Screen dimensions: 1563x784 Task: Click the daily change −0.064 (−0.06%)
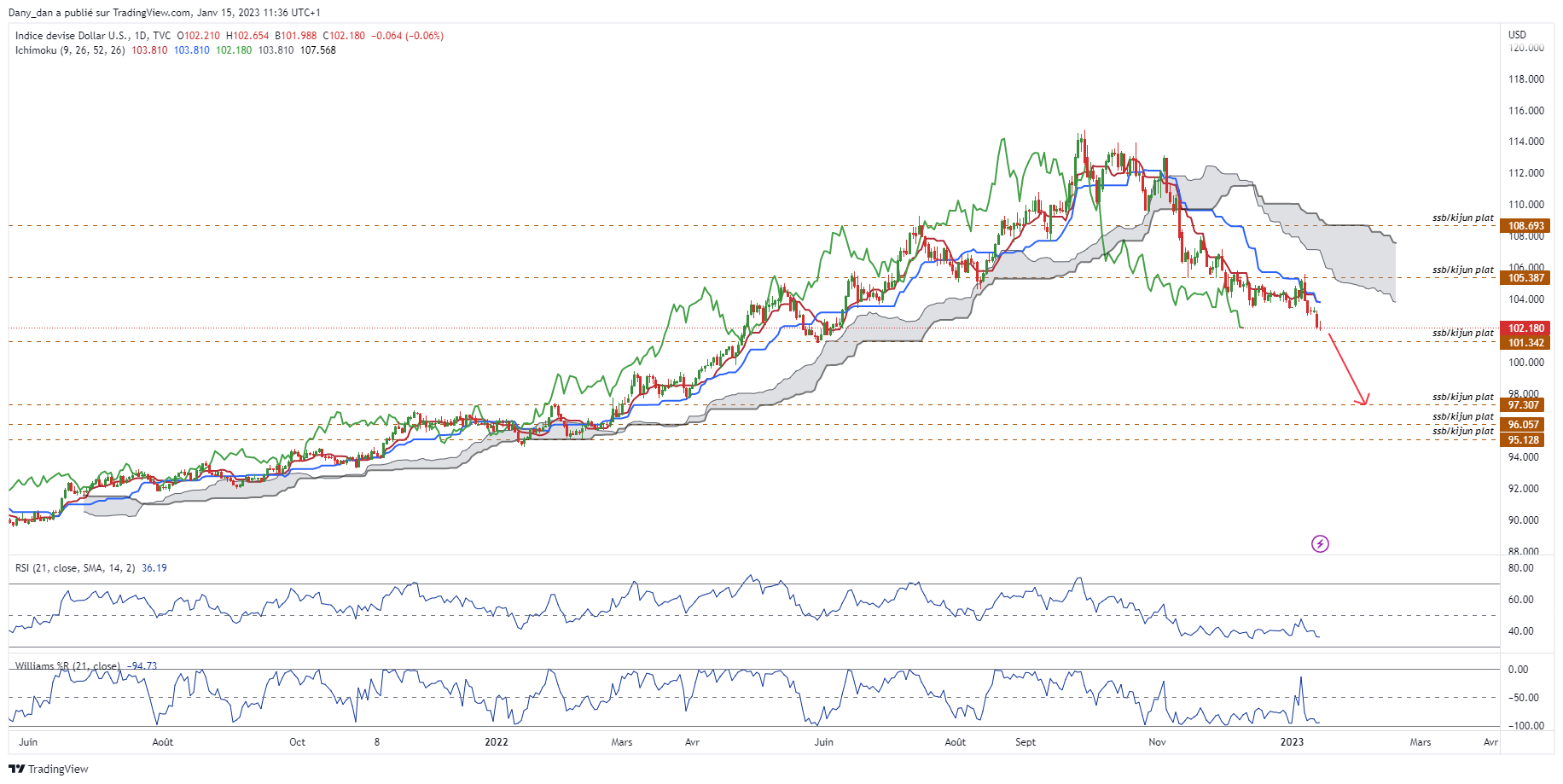408,36
